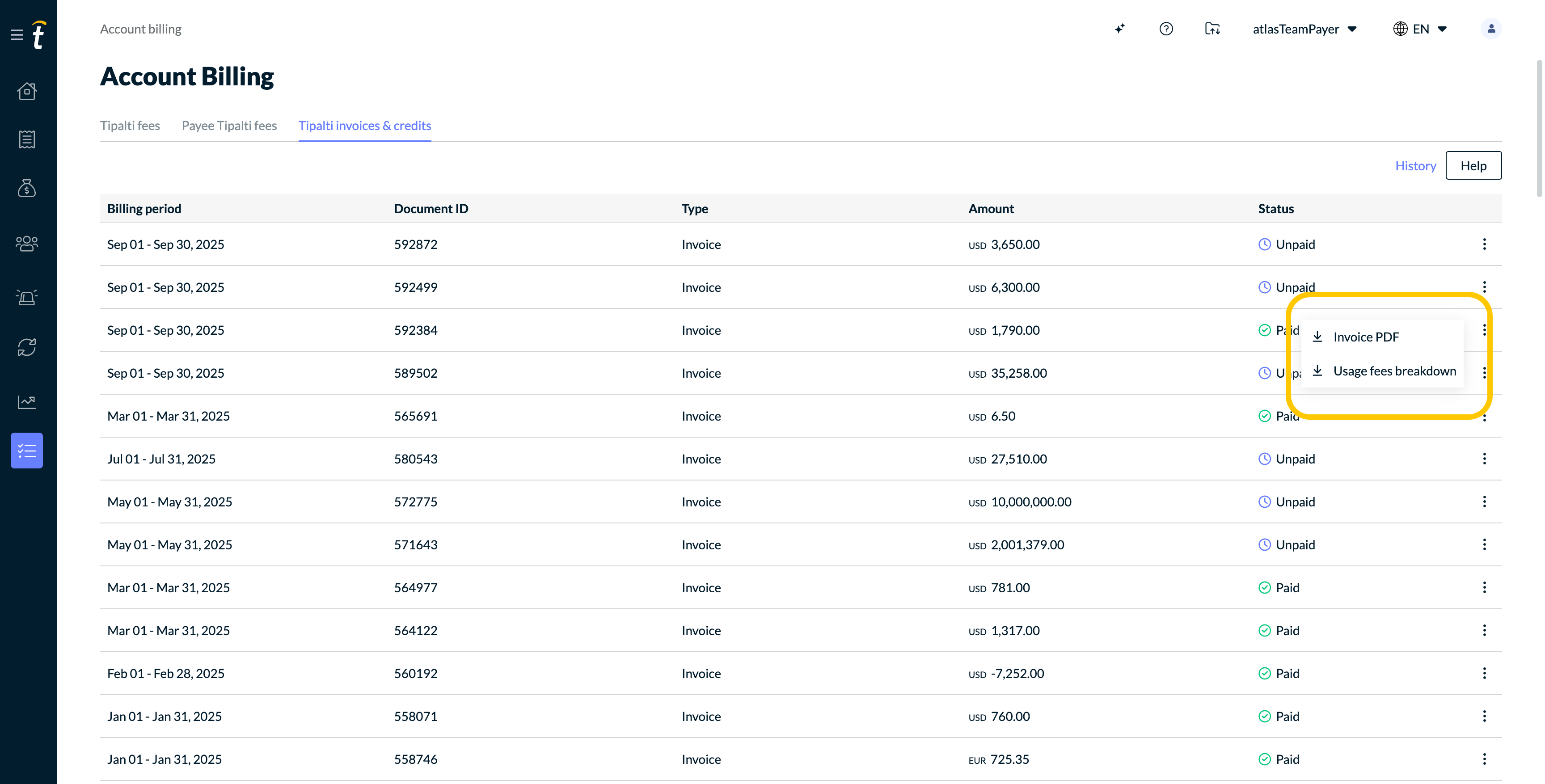The height and width of the screenshot is (784, 1545).
Task: Open the user profile avatar
Action: coord(1491,29)
